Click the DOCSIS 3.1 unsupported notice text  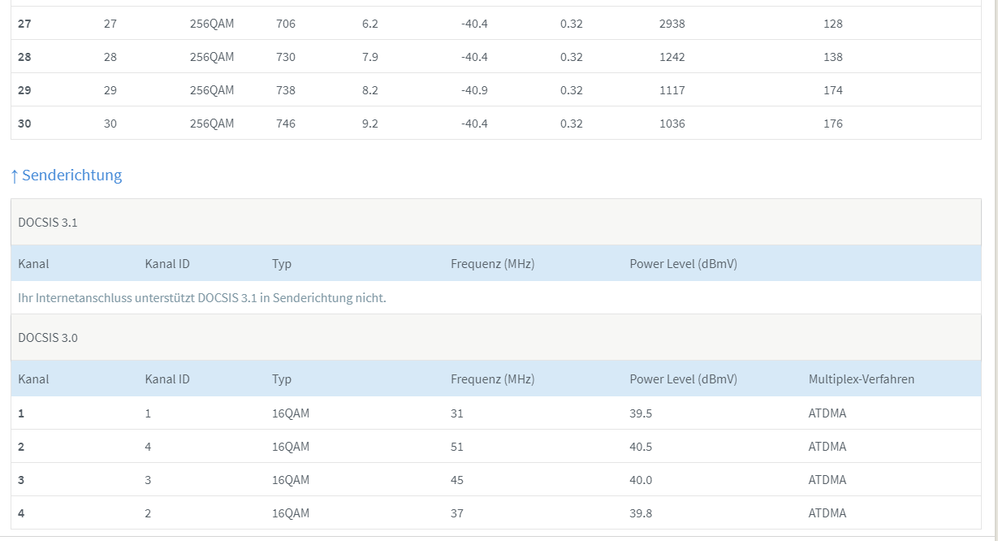[x=202, y=298]
